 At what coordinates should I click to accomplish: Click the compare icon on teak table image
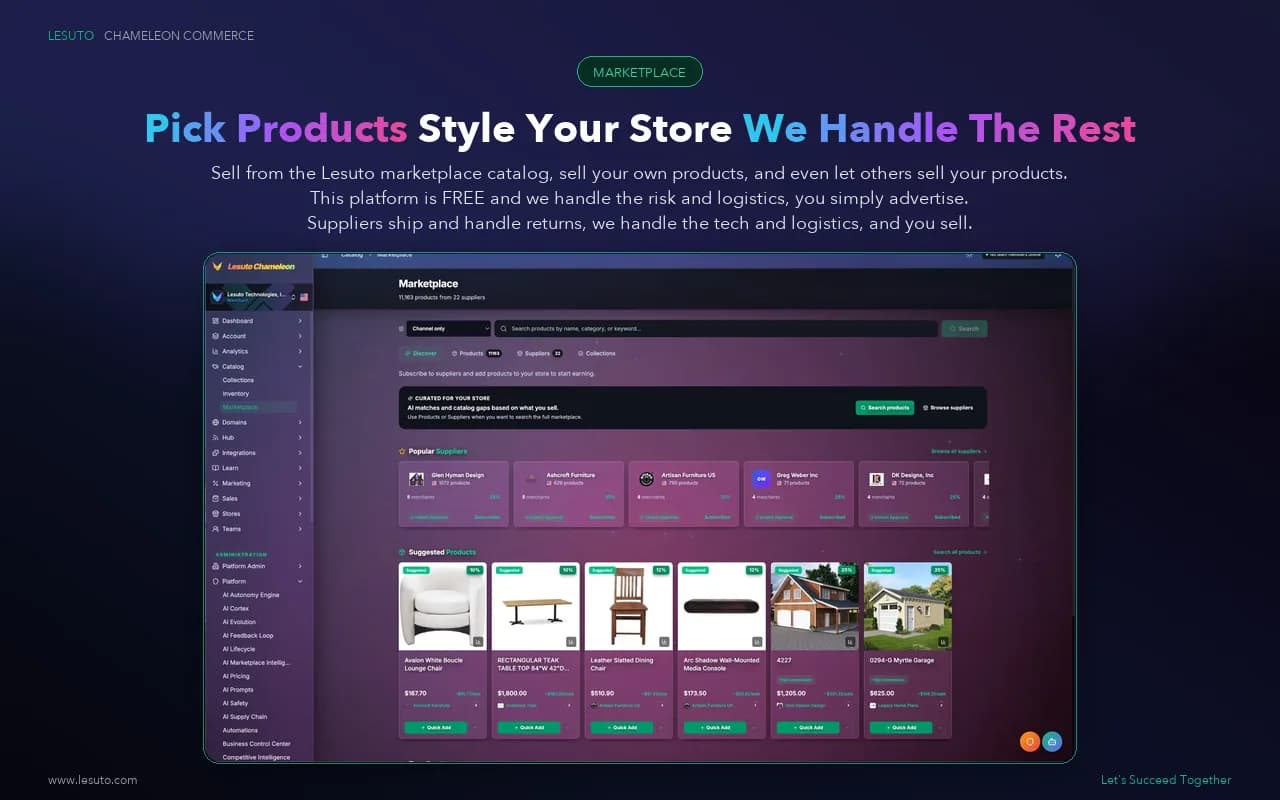tap(571, 642)
